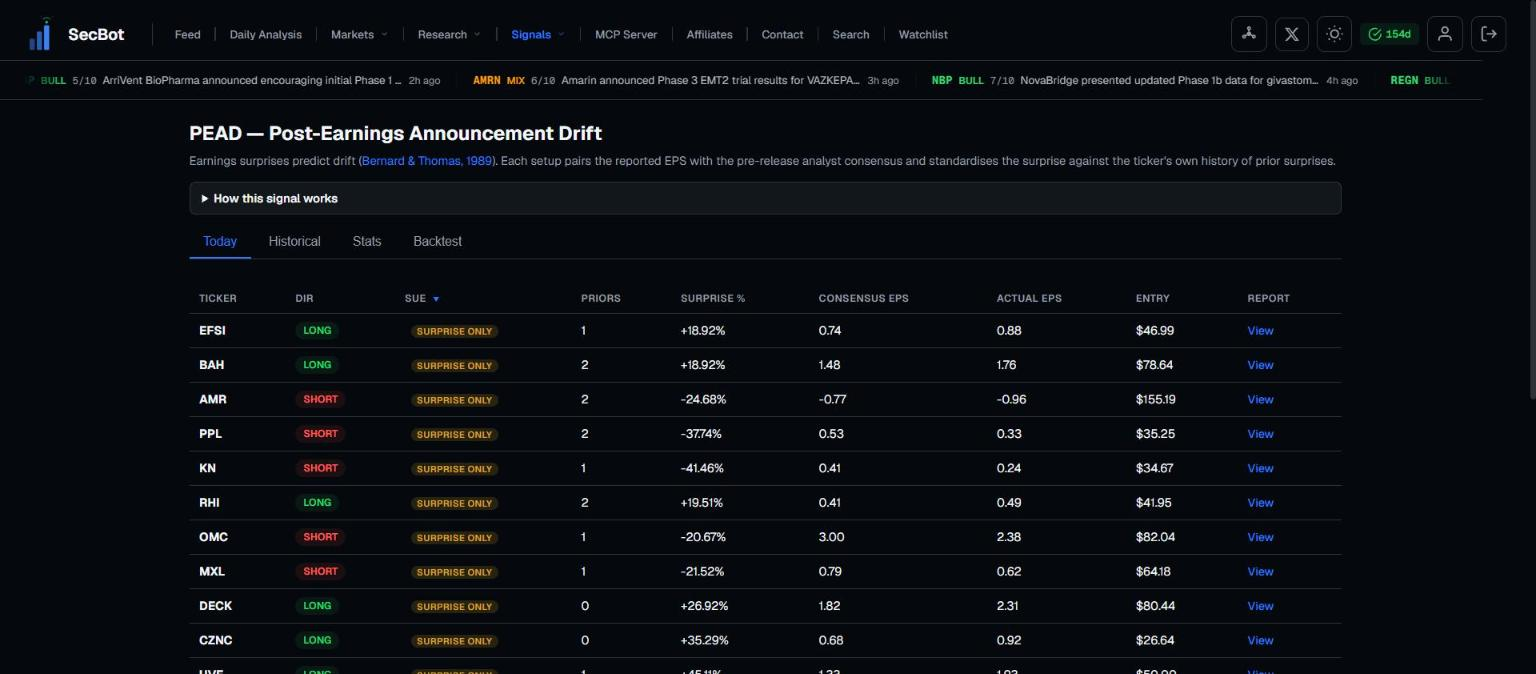Expand the Markets dropdown menu
The width and height of the screenshot is (1536, 674).
pyautogui.click(x=359, y=34)
